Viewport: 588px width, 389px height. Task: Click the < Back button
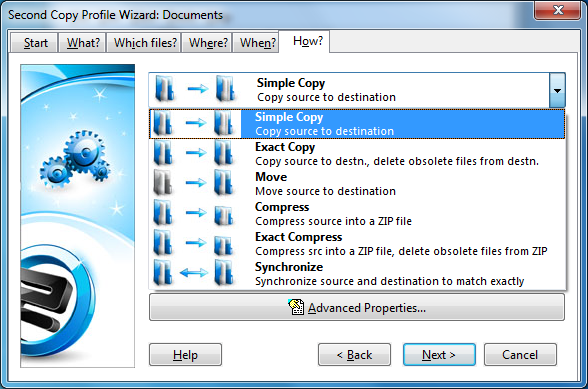click(x=354, y=354)
